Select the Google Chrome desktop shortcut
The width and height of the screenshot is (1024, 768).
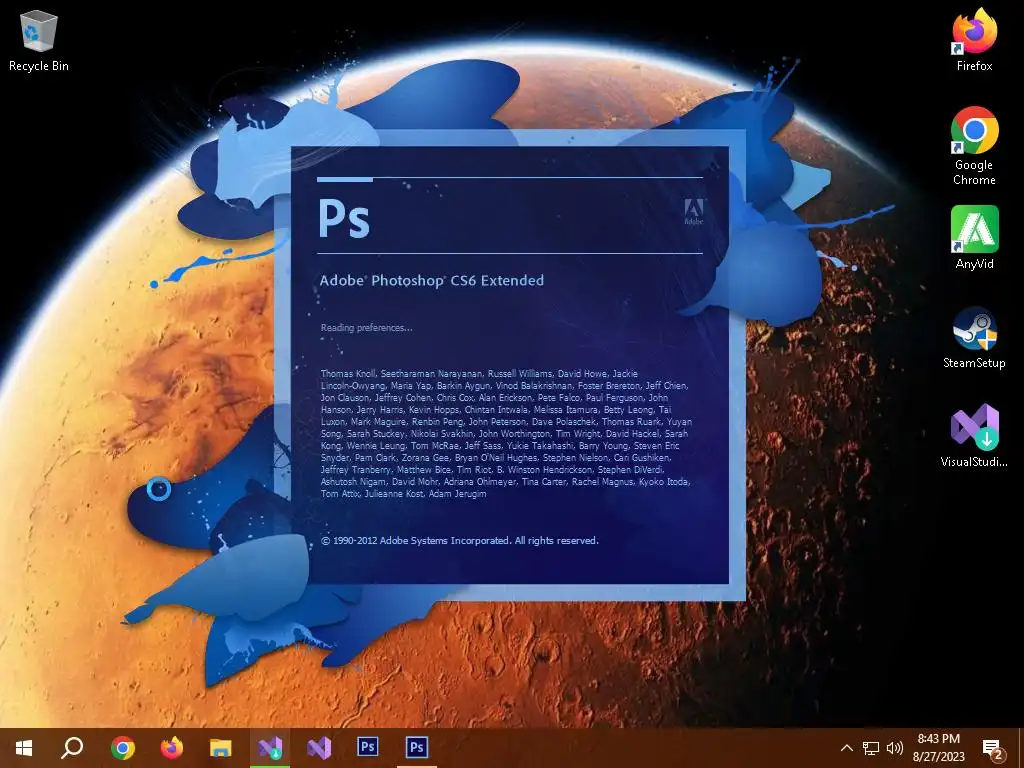pos(974,146)
